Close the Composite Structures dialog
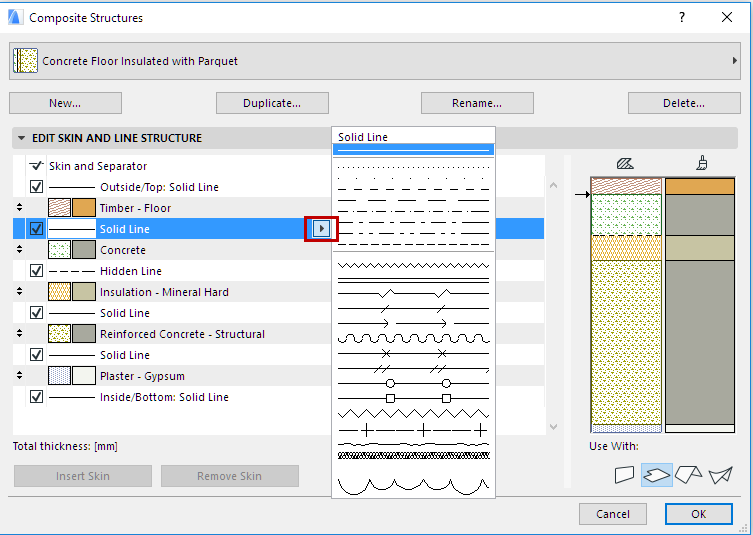 click(x=727, y=17)
